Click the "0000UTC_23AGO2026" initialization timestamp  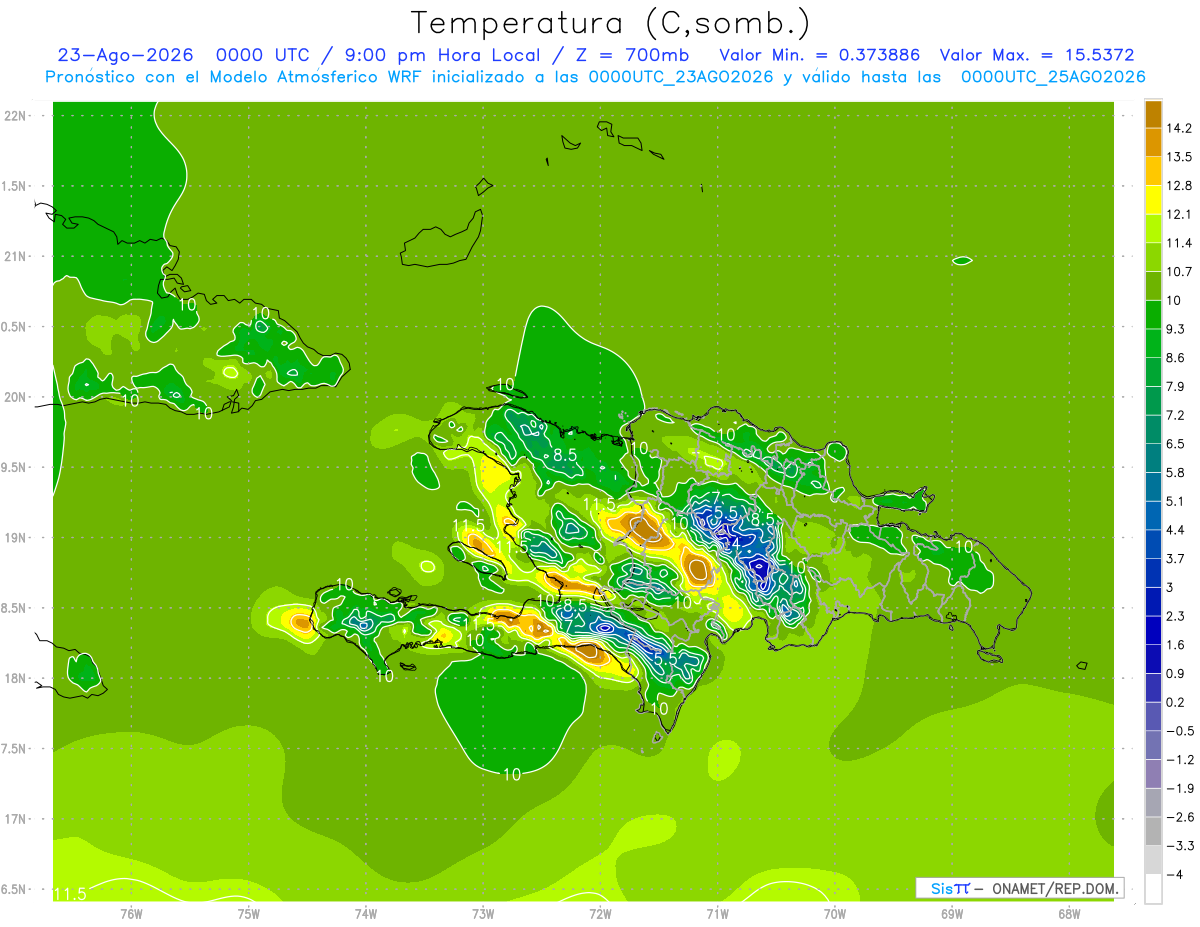pos(681,77)
